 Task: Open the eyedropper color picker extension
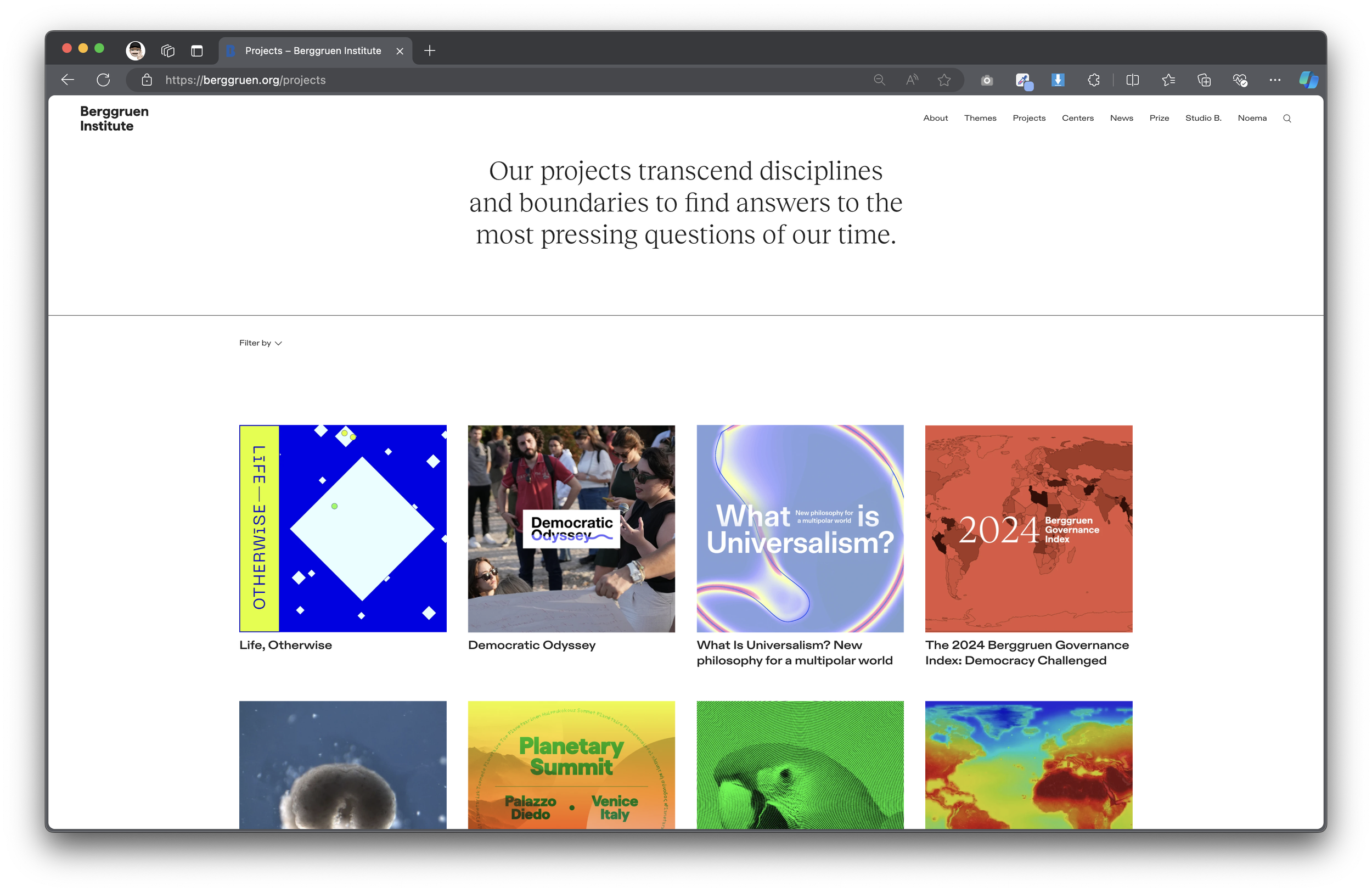(1023, 80)
